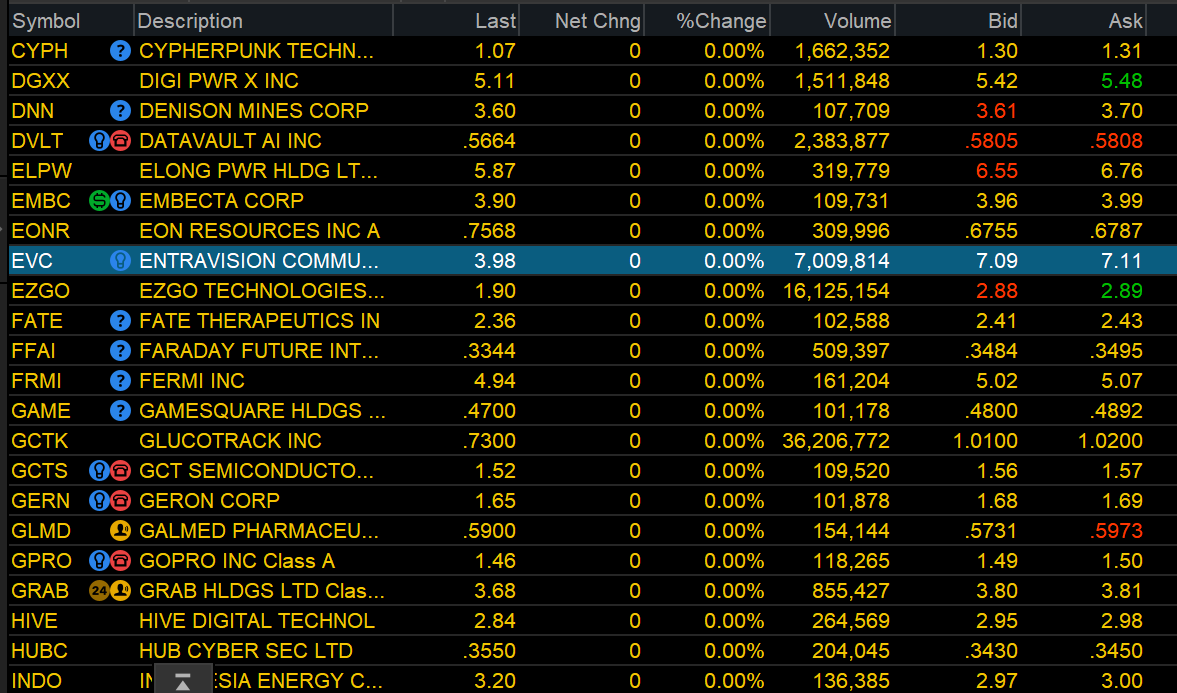Select the DGXX symbol cell
This screenshot has height=693, width=1177.
point(41,81)
